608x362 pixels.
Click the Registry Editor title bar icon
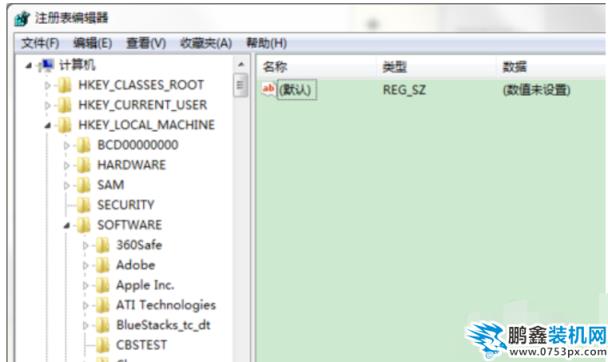coord(22,18)
